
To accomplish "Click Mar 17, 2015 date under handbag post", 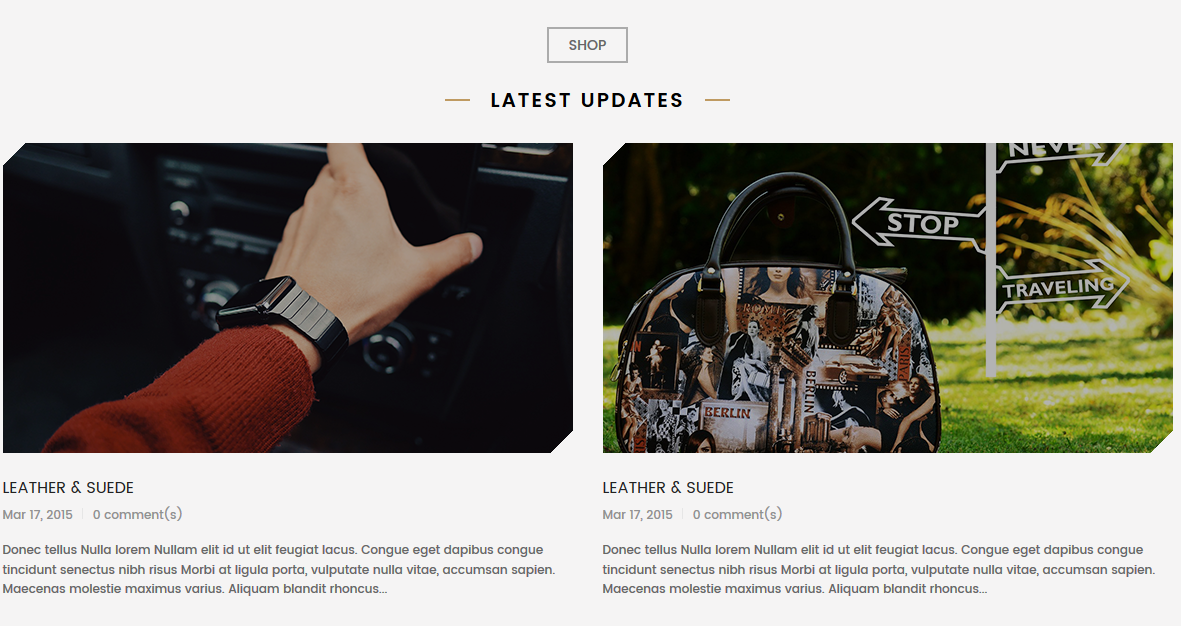I will coord(637,515).
